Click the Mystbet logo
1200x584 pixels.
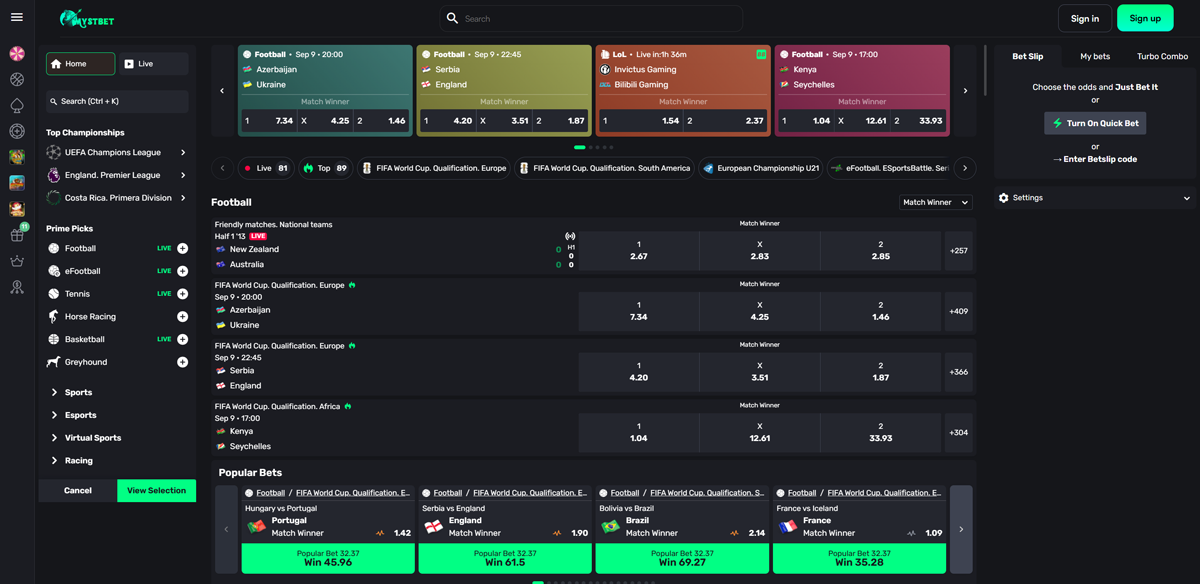[x=85, y=18]
